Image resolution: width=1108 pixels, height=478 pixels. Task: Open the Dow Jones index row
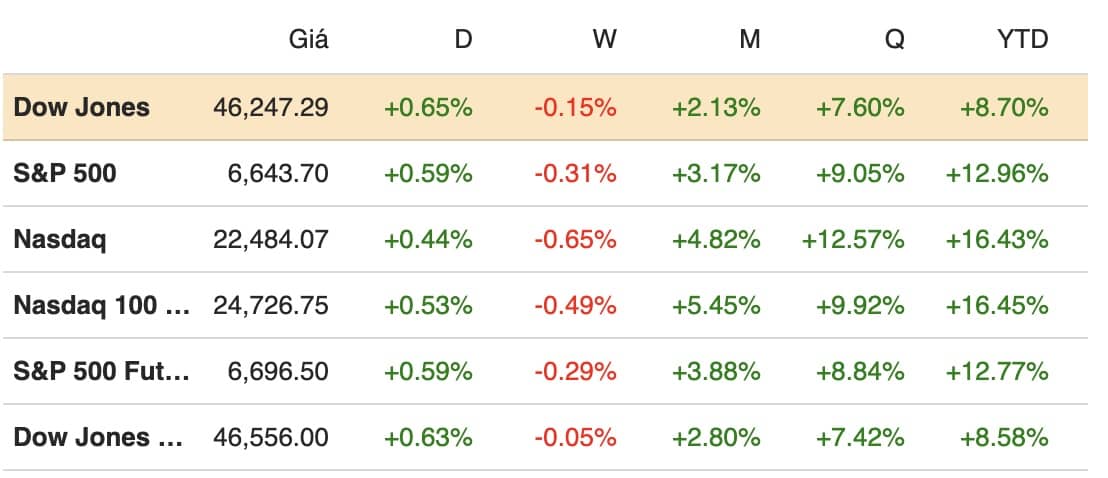click(82, 107)
